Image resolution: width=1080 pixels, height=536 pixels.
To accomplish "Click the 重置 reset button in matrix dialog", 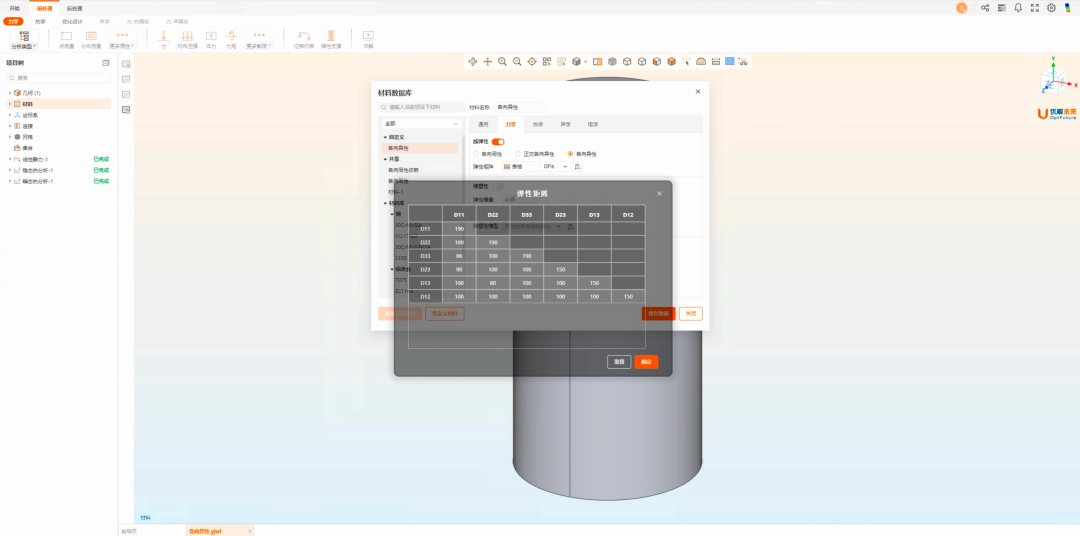I will click(x=619, y=362).
